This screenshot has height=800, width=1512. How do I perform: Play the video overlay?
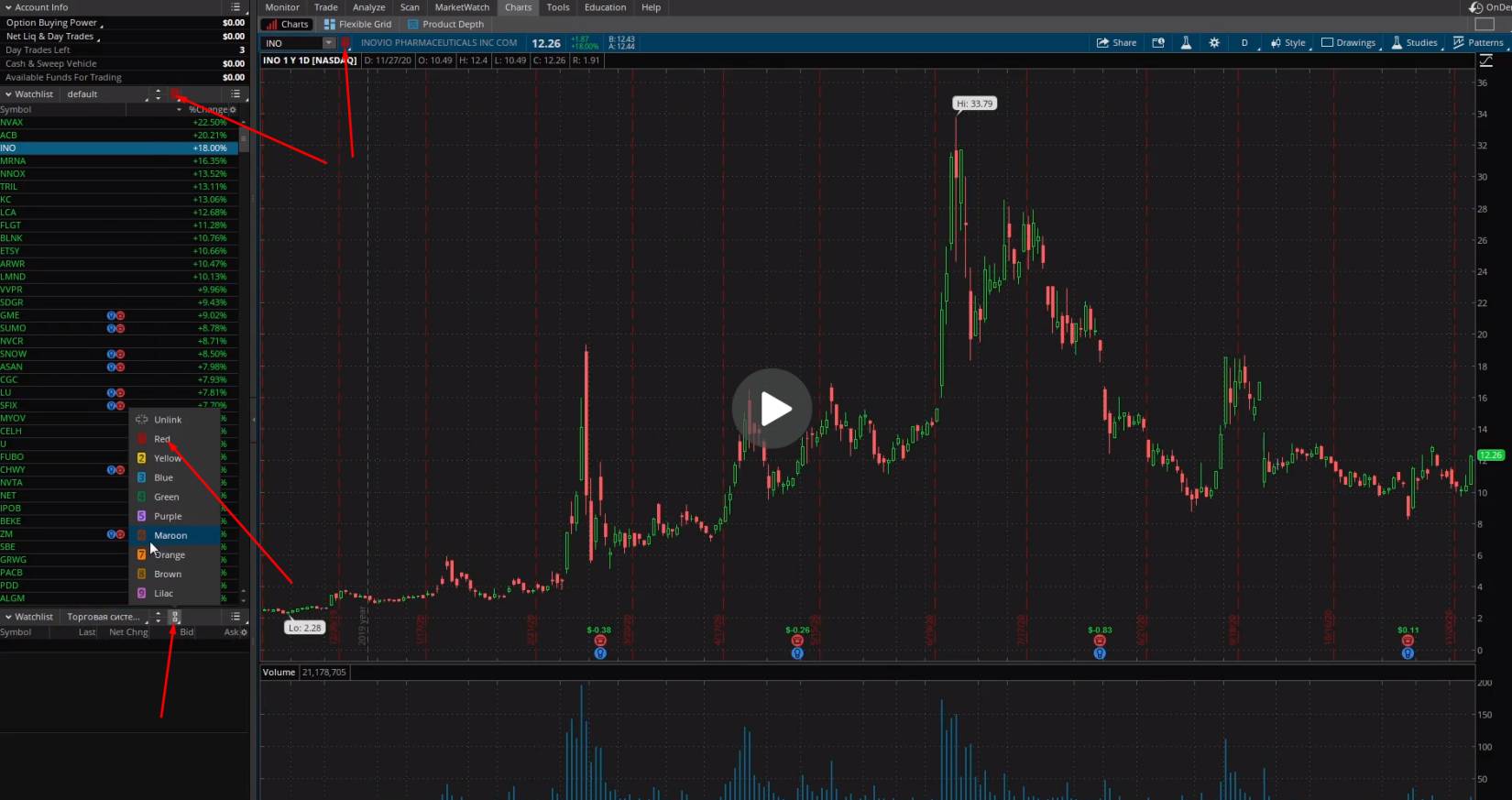coord(772,409)
